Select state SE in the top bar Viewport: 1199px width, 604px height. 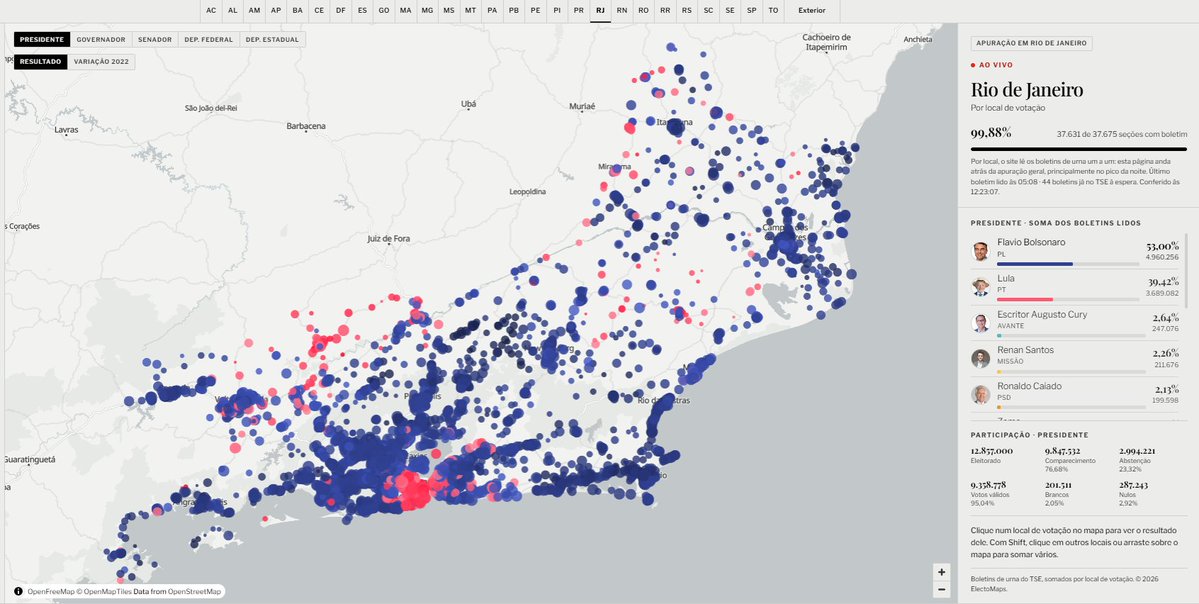coord(730,11)
